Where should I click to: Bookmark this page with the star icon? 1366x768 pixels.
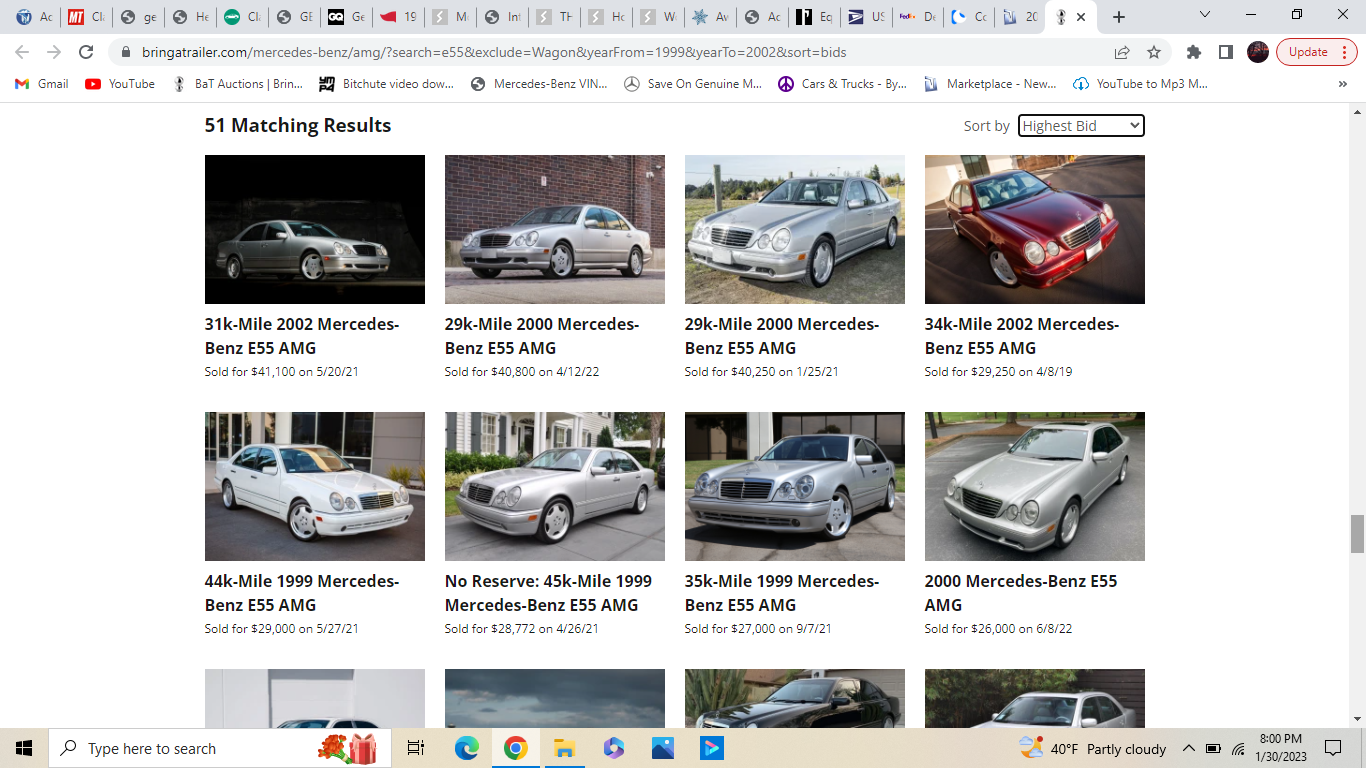click(1154, 52)
